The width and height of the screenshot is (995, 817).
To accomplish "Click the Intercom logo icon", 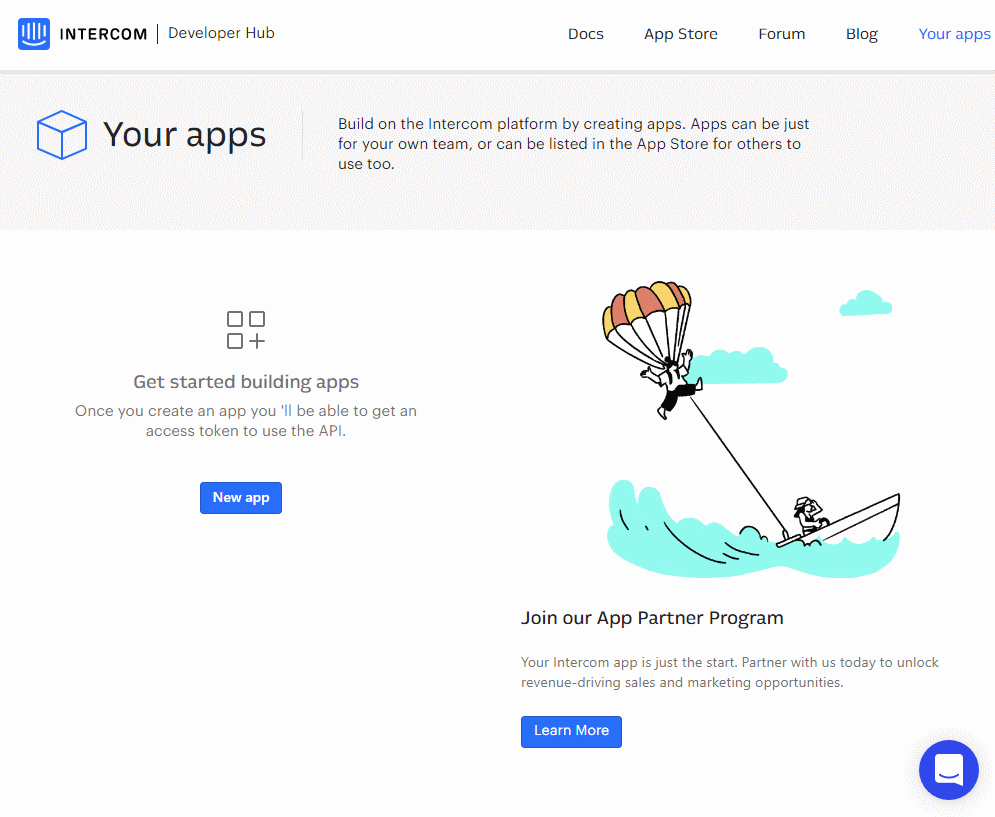I will 33,34.
